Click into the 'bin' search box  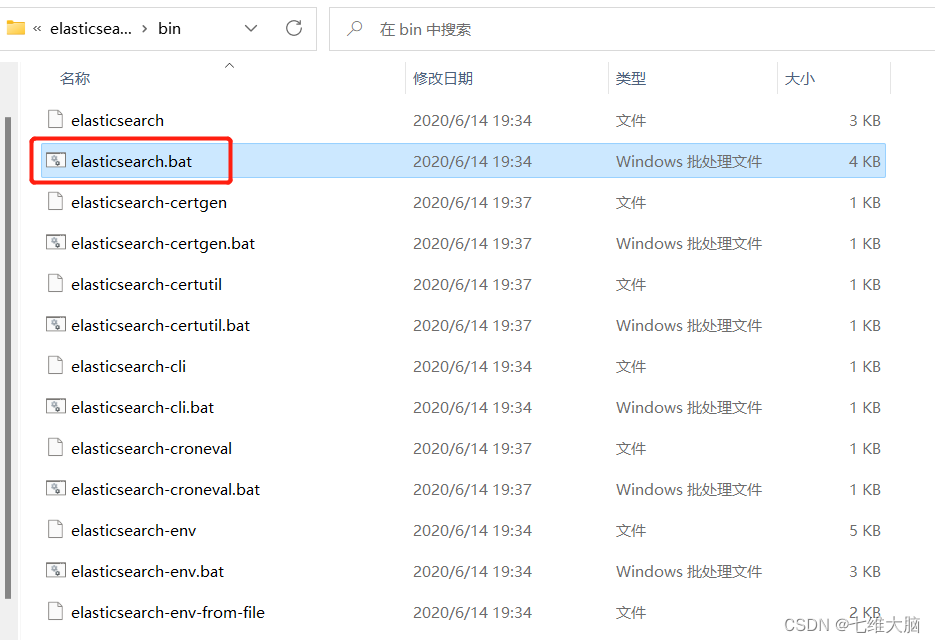pyautogui.click(x=632, y=29)
